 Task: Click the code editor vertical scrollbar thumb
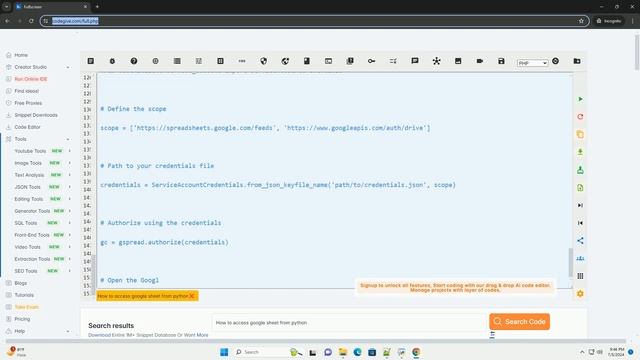(571, 262)
